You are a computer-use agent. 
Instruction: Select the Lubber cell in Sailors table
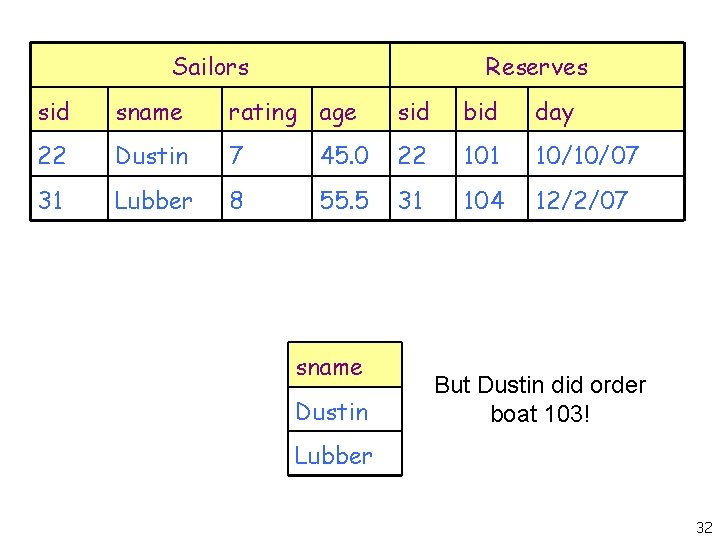(x=154, y=200)
